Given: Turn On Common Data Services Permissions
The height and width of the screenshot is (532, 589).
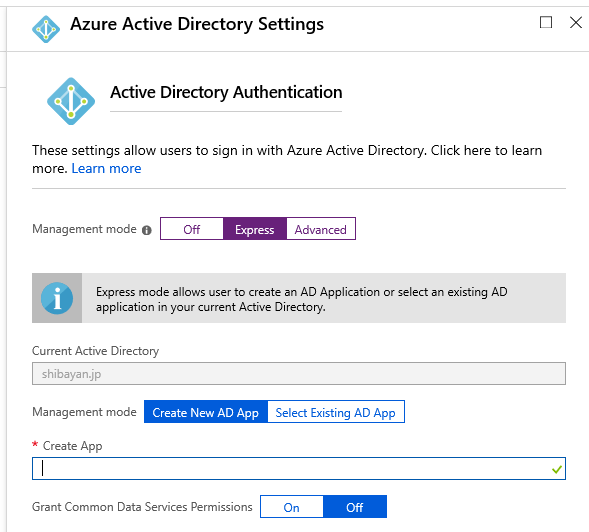Looking at the screenshot, I should click(291, 506).
